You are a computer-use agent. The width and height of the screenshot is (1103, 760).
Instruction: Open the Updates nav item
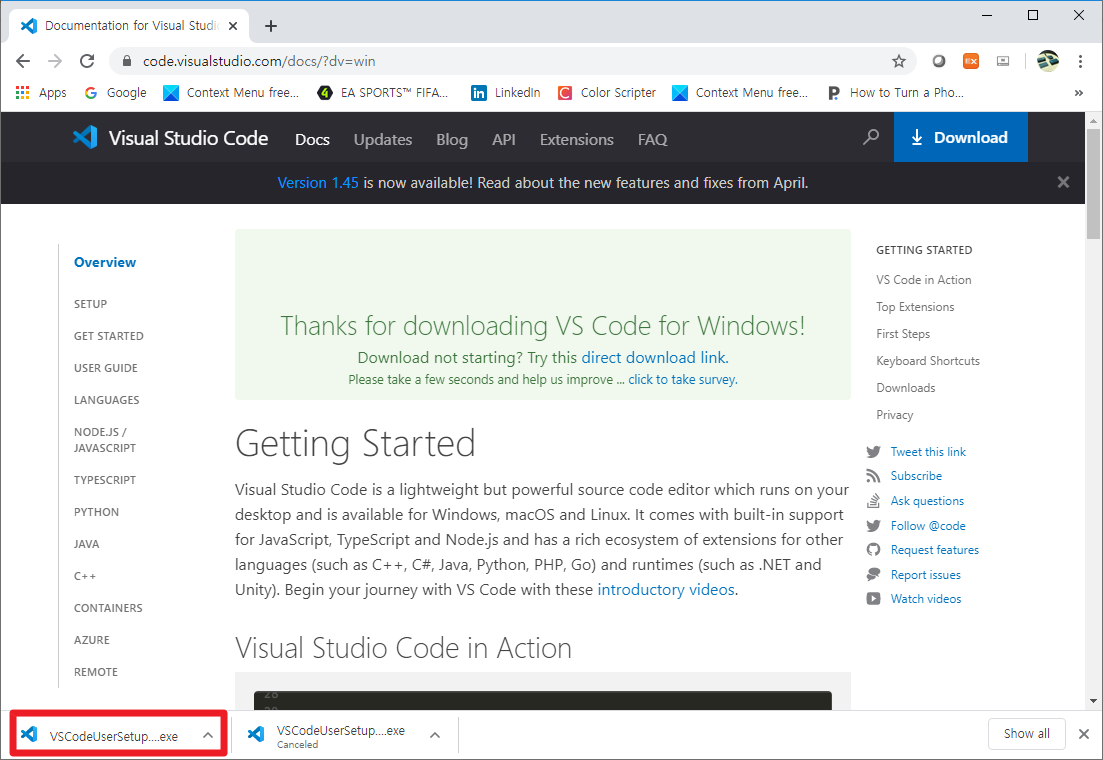[383, 139]
